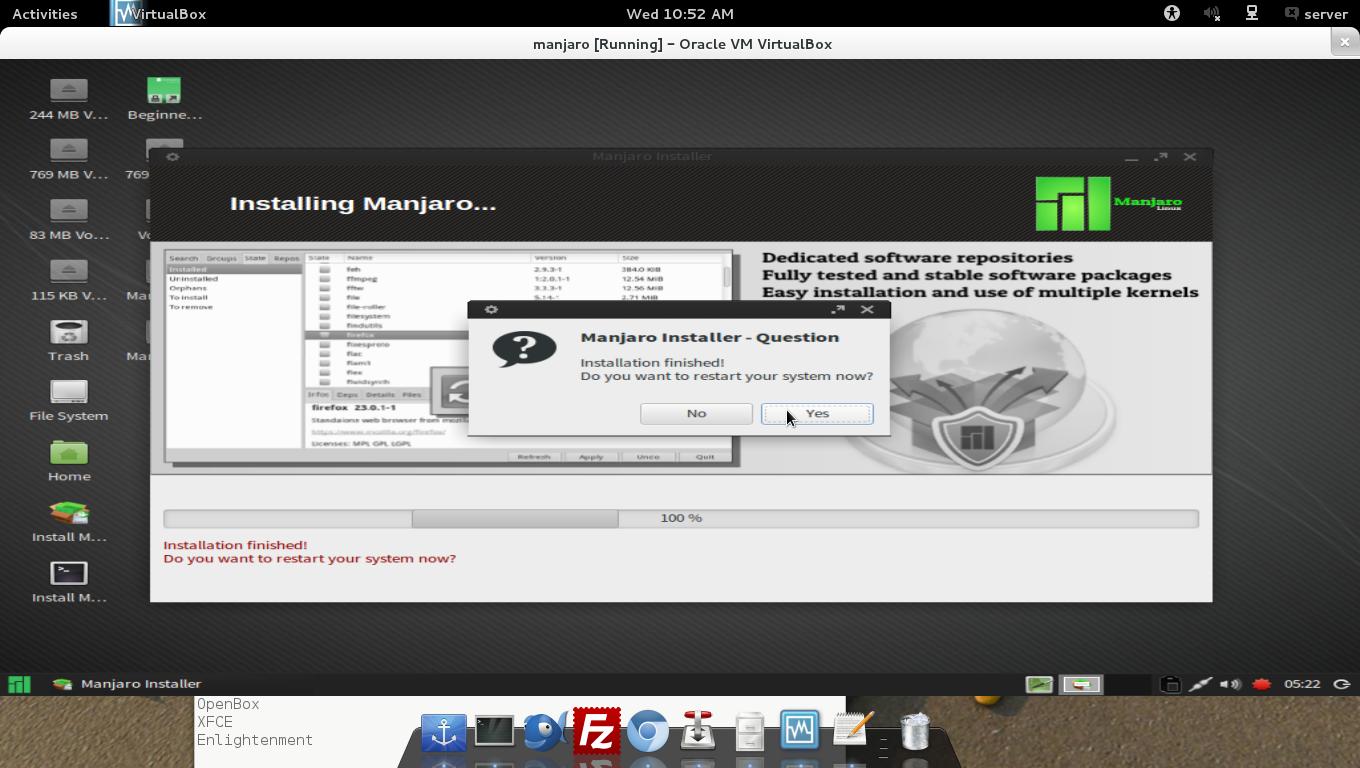The width and height of the screenshot is (1360, 768).
Task: Launch FileZilla from the dock
Action: tap(595, 731)
